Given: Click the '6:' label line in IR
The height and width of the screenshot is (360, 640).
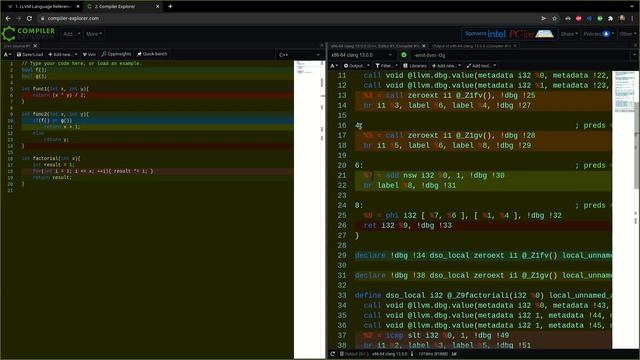Looking at the screenshot, I should click(x=483, y=165).
